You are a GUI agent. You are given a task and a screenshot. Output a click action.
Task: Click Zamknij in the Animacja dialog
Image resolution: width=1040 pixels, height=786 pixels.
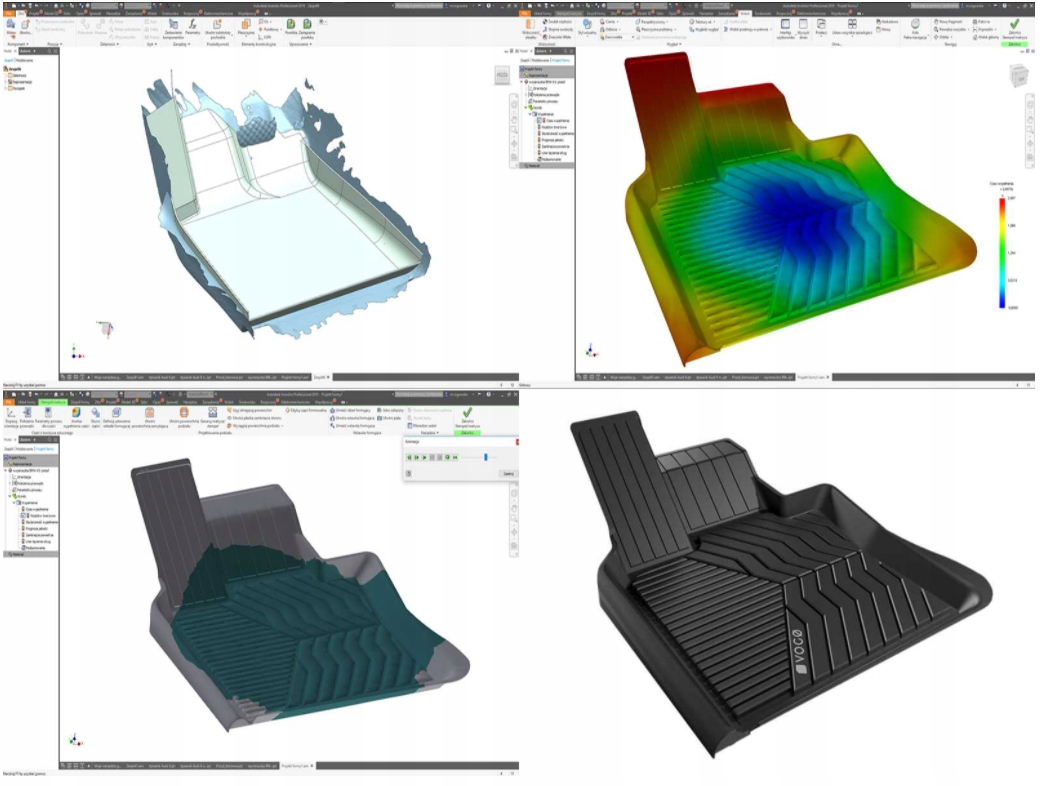[507, 472]
